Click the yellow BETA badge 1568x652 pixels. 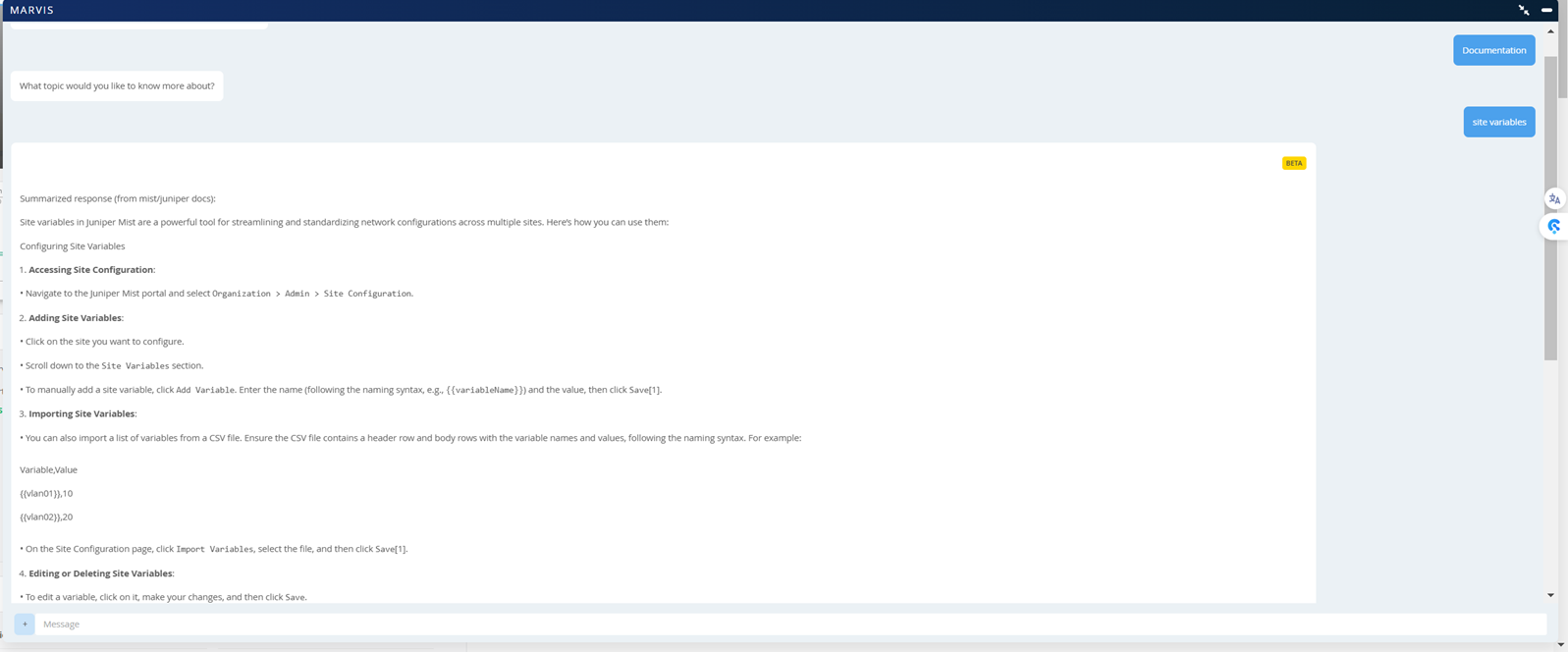1293,163
